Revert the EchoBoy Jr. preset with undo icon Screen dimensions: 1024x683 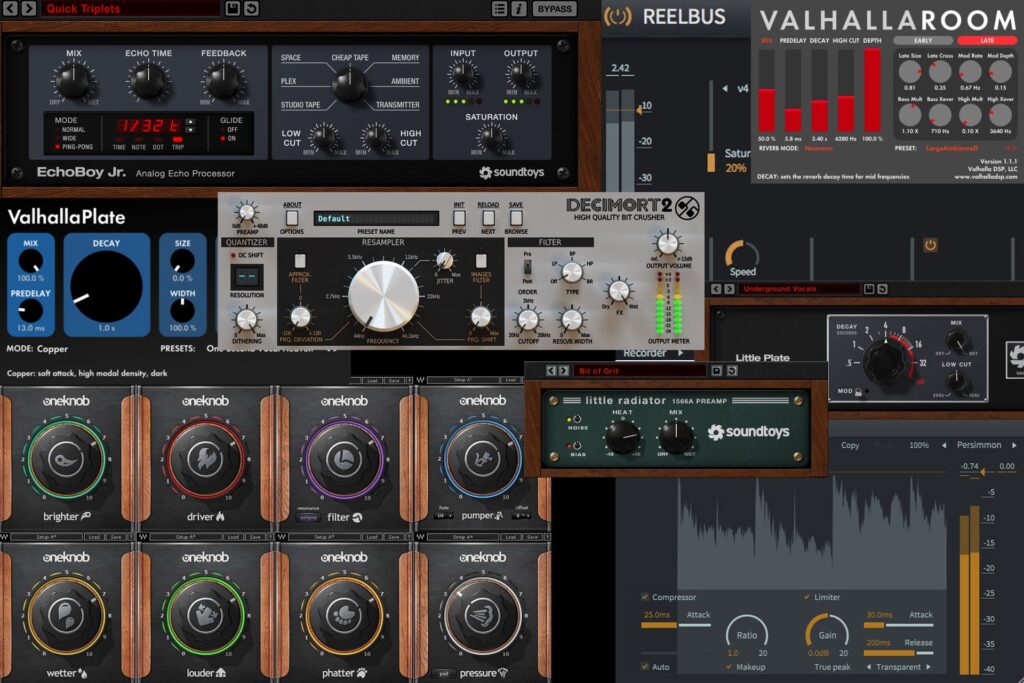point(251,8)
